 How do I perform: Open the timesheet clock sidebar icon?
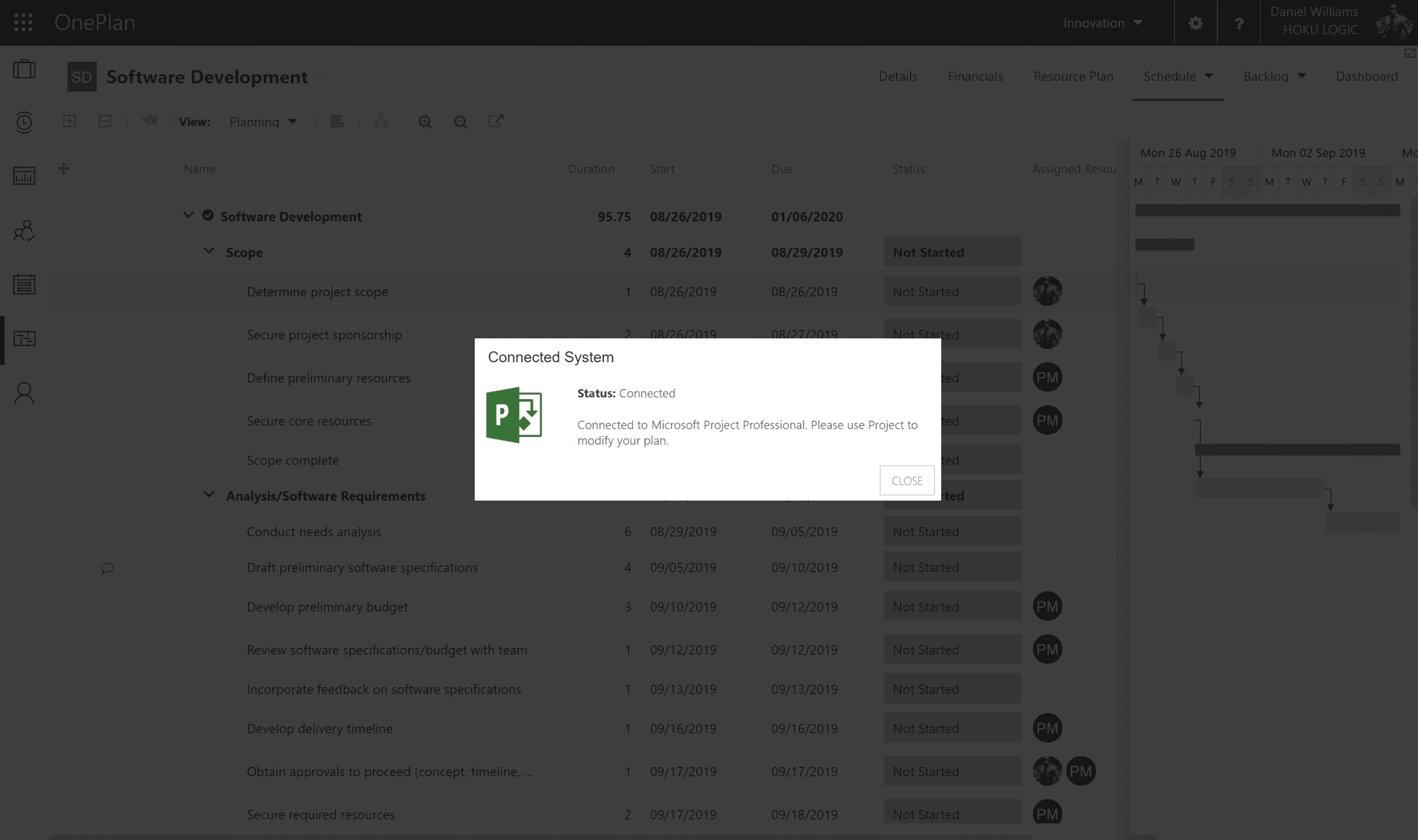click(x=24, y=122)
